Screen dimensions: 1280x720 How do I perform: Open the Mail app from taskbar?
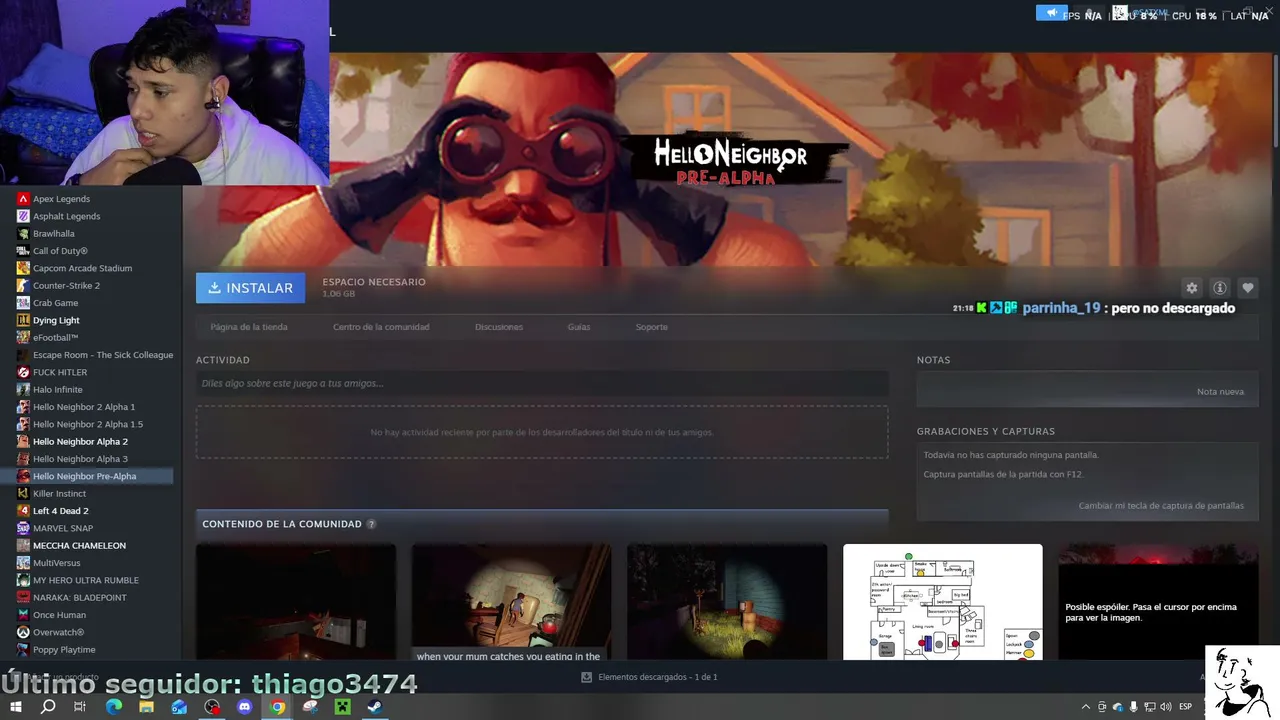pos(179,707)
